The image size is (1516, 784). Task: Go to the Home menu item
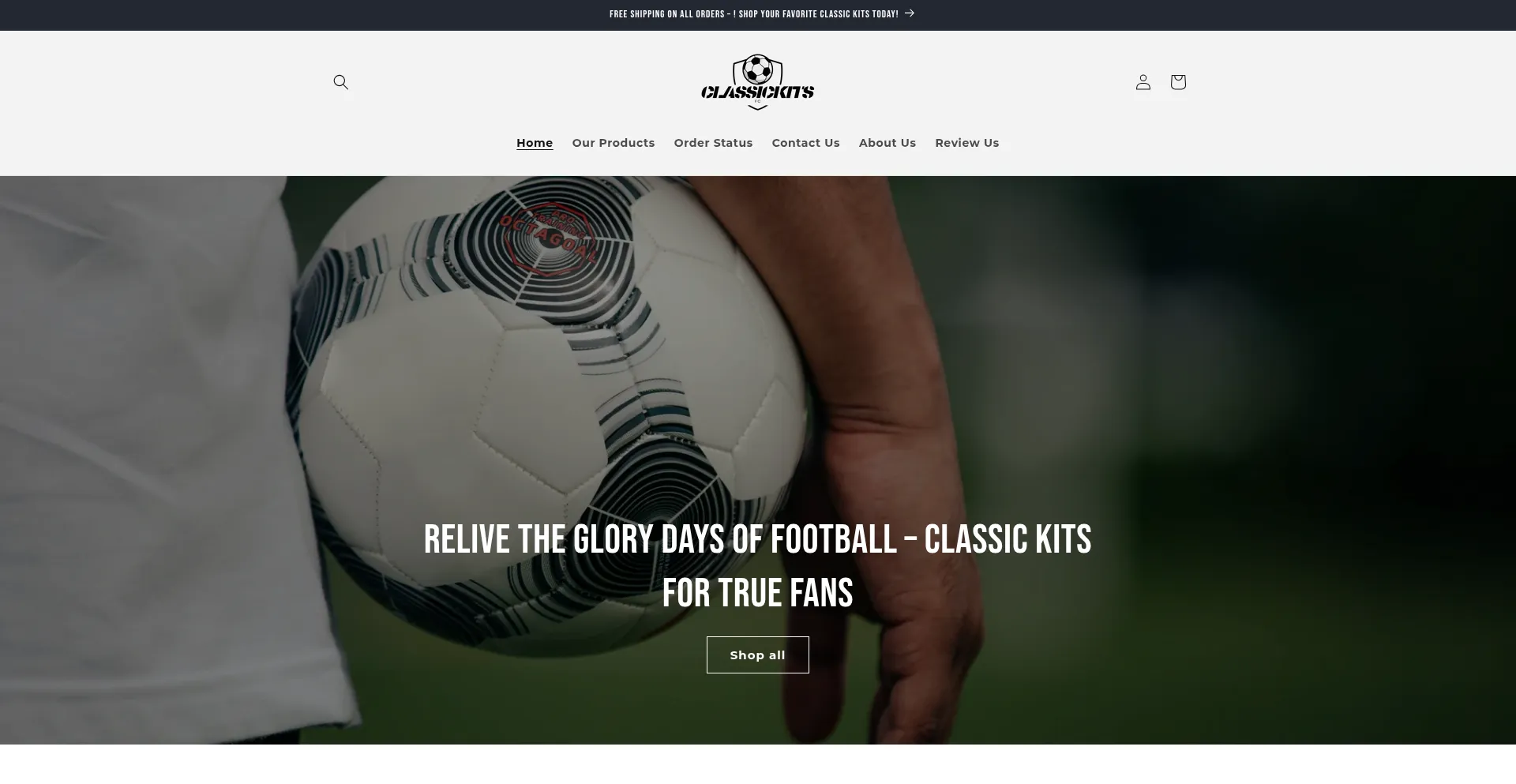click(535, 143)
